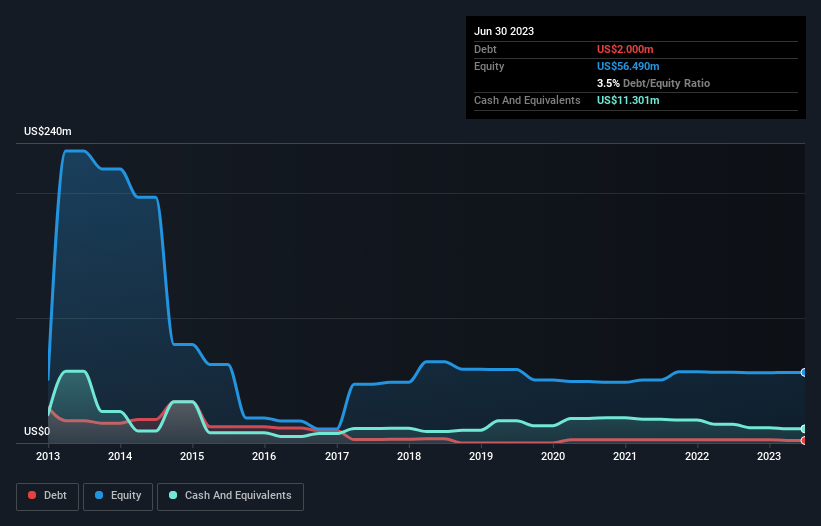
Task: Click the Debt row label in tooltip
Action: pos(485,49)
